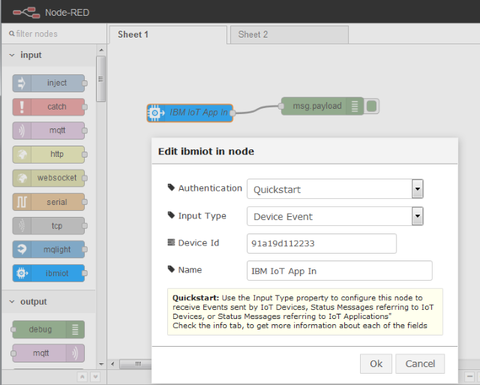Select the mqtt output node in the palette
Image resolution: width=480 pixels, height=385 pixels.
[49, 353]
